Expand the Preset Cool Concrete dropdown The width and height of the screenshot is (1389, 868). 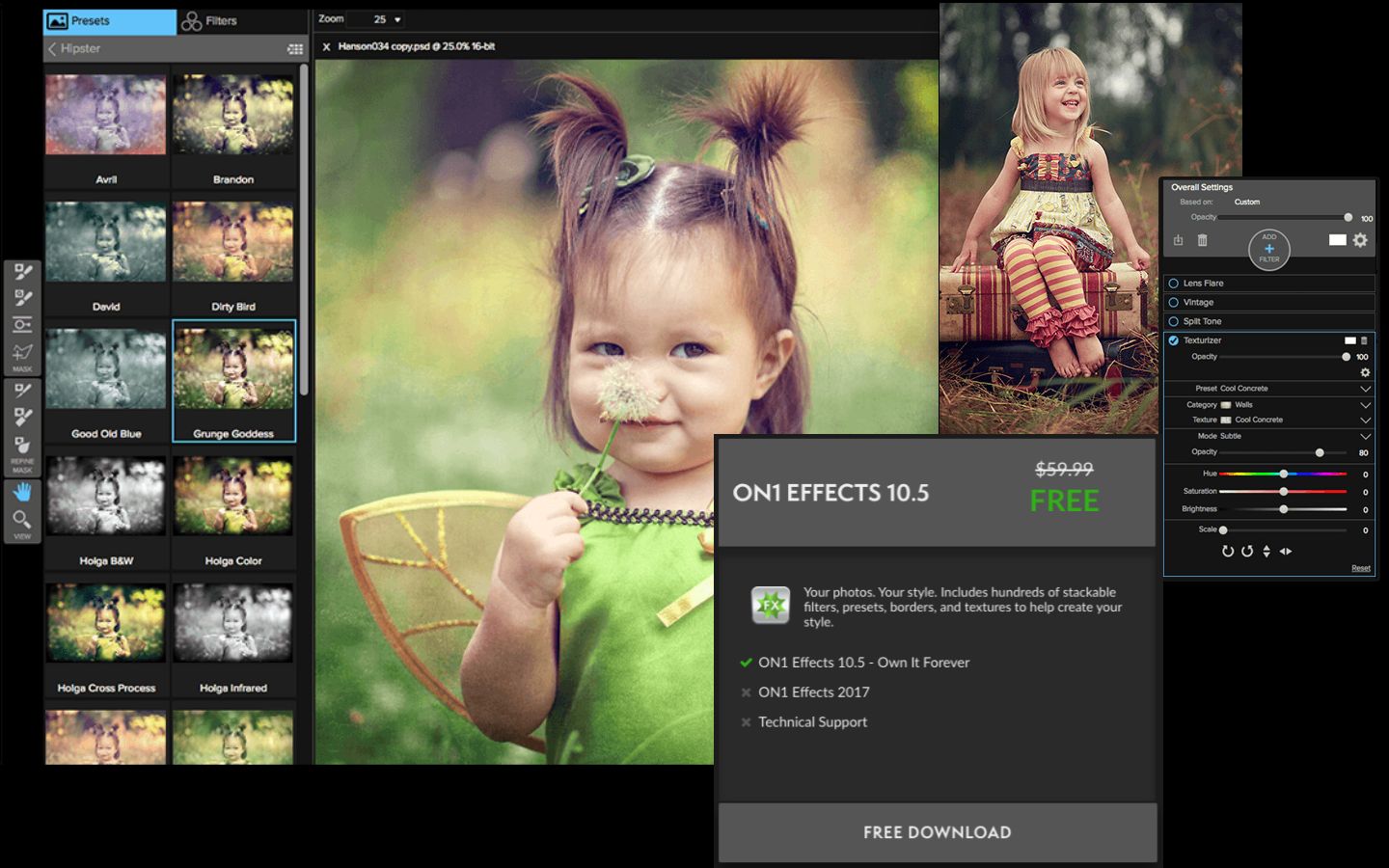(1365, 389)
